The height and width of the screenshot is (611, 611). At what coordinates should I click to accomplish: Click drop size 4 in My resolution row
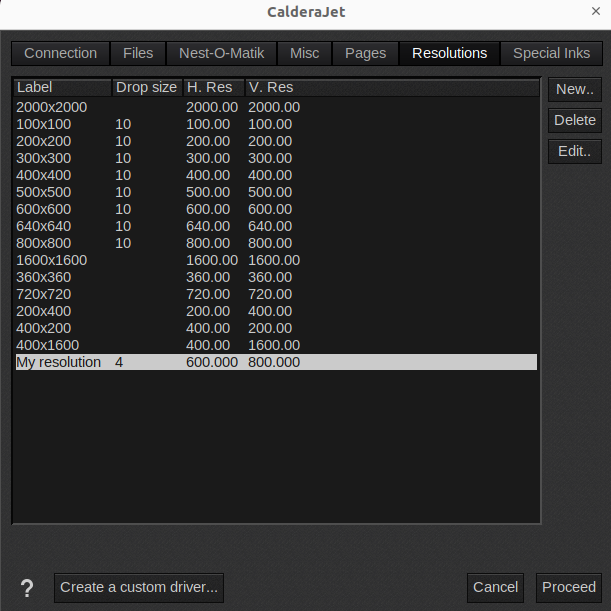[x=119, y=362]
